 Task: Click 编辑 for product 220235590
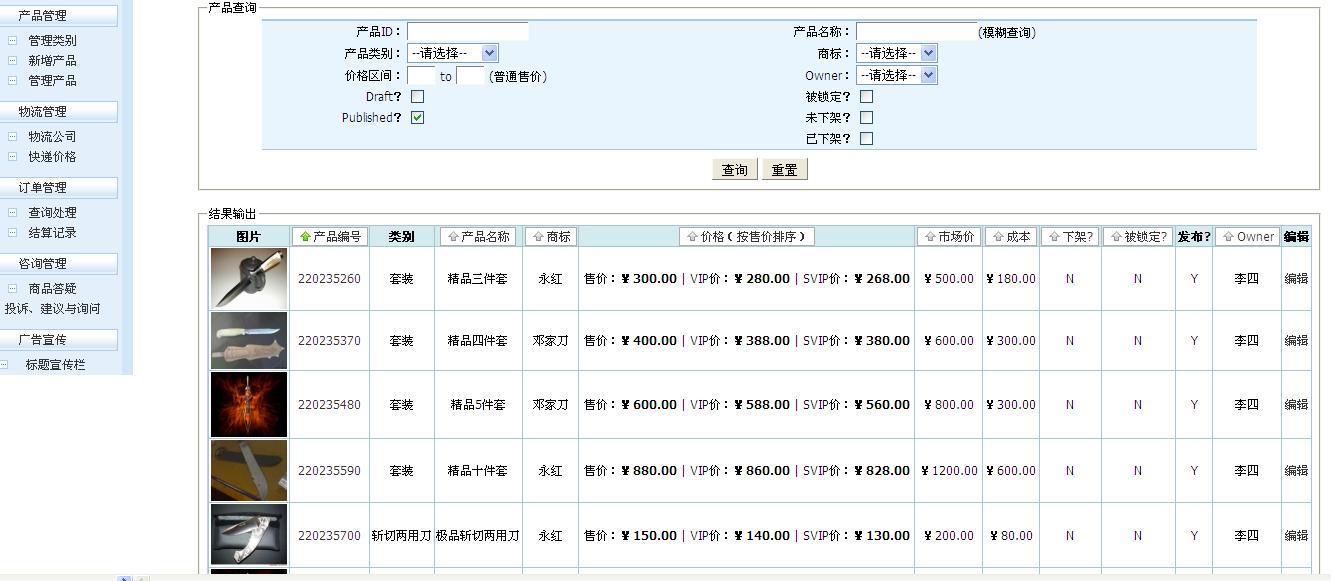click(x=1296, y=471)
